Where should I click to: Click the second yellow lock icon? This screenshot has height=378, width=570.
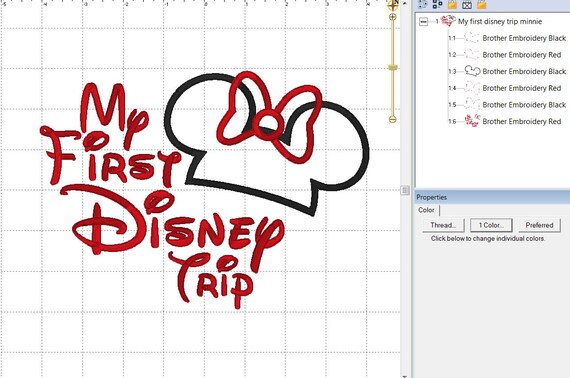tap(482, 4)
